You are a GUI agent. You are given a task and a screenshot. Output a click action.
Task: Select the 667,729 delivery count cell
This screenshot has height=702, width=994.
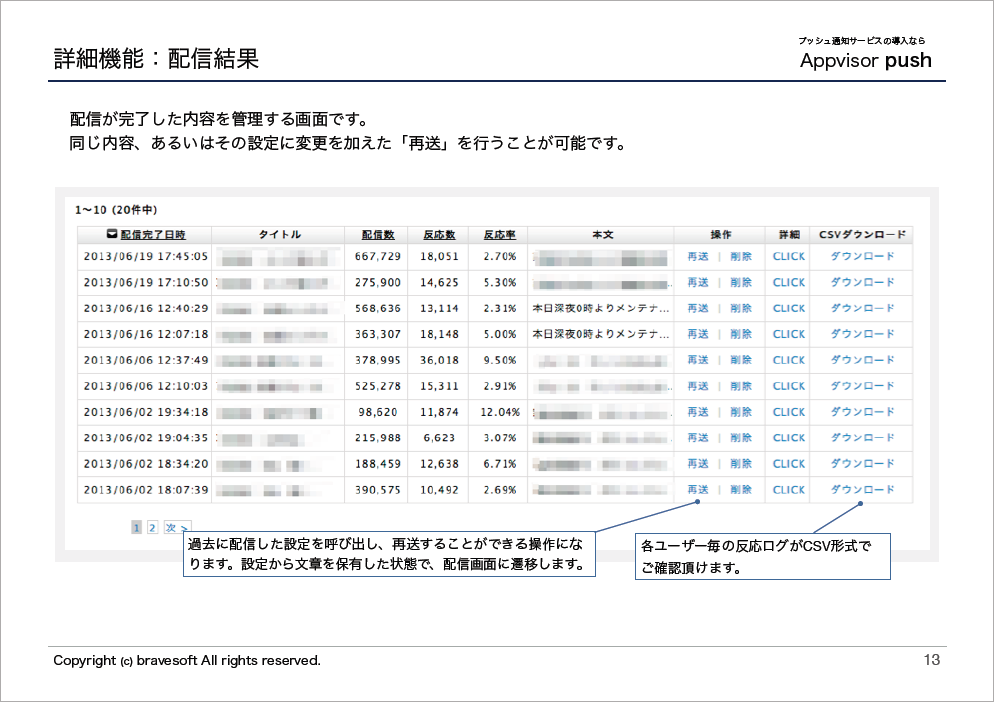click(378, 256)
